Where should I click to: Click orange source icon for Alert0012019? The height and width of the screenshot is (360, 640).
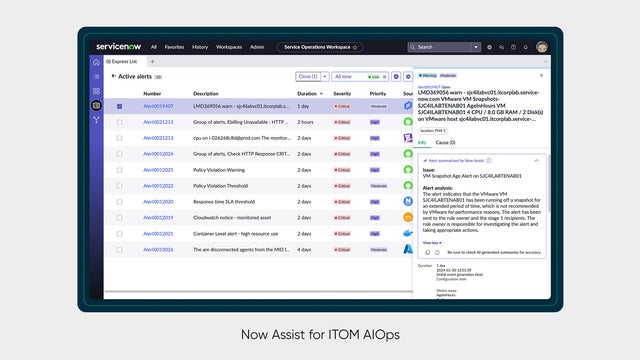click(408, 217)
